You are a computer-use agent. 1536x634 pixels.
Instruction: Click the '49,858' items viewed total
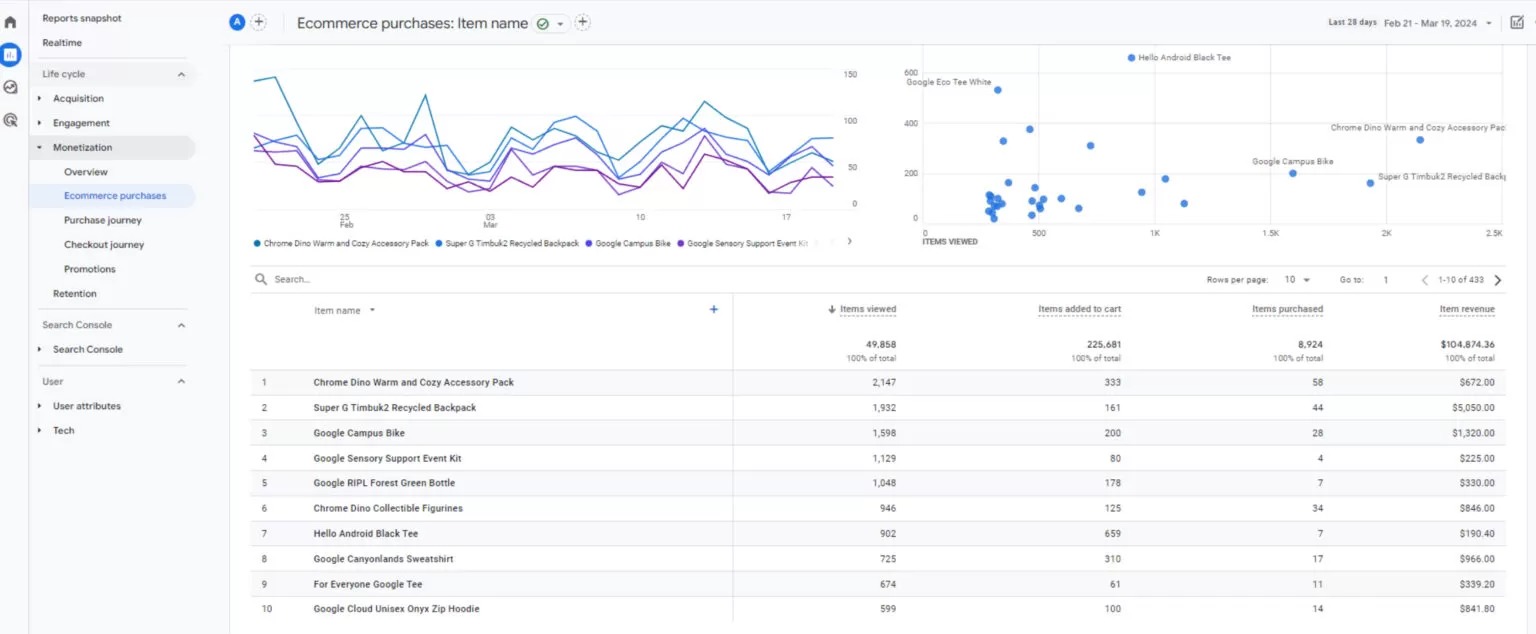point(880,344)
